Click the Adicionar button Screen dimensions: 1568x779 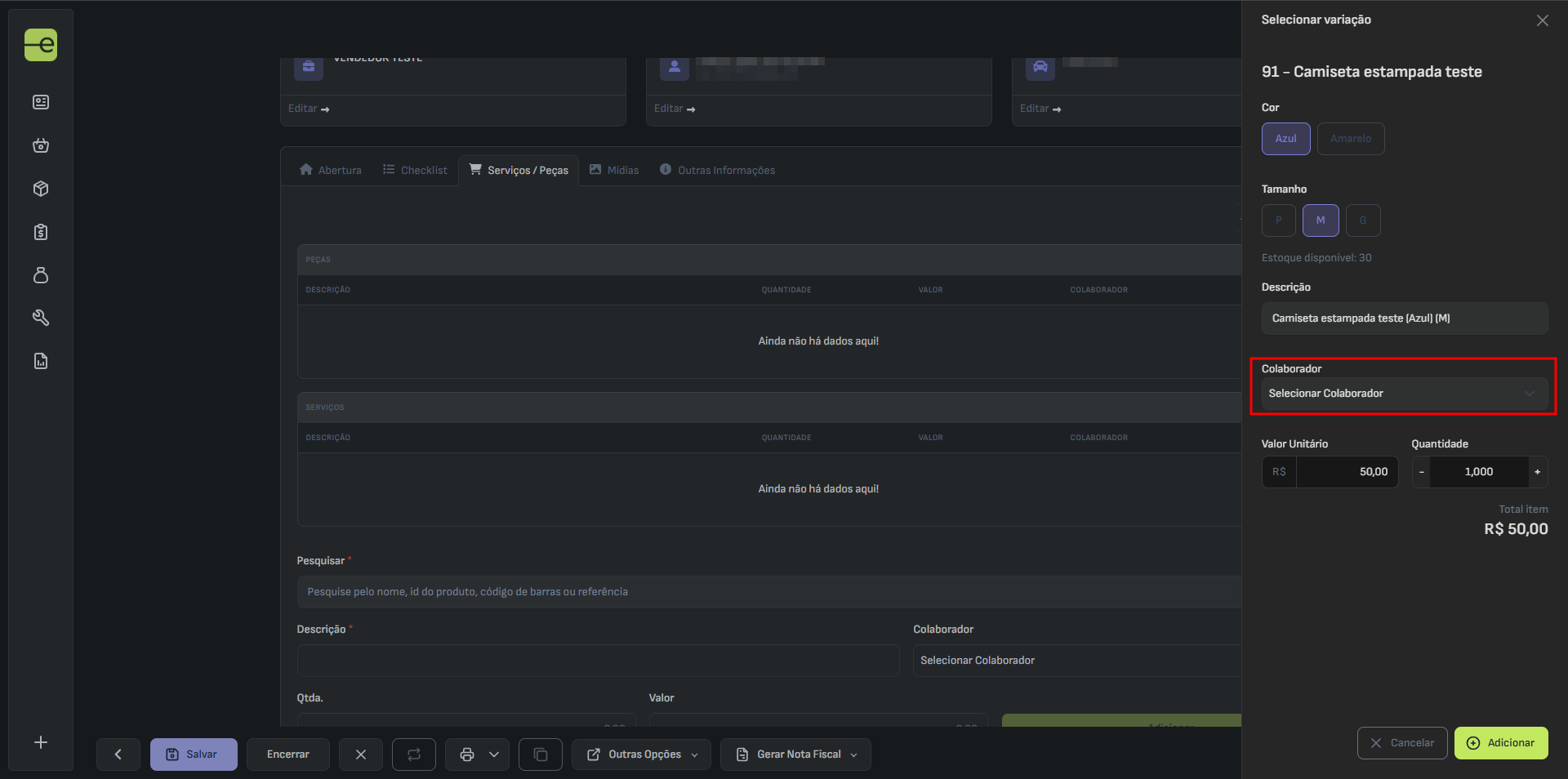click(1500, 743)
